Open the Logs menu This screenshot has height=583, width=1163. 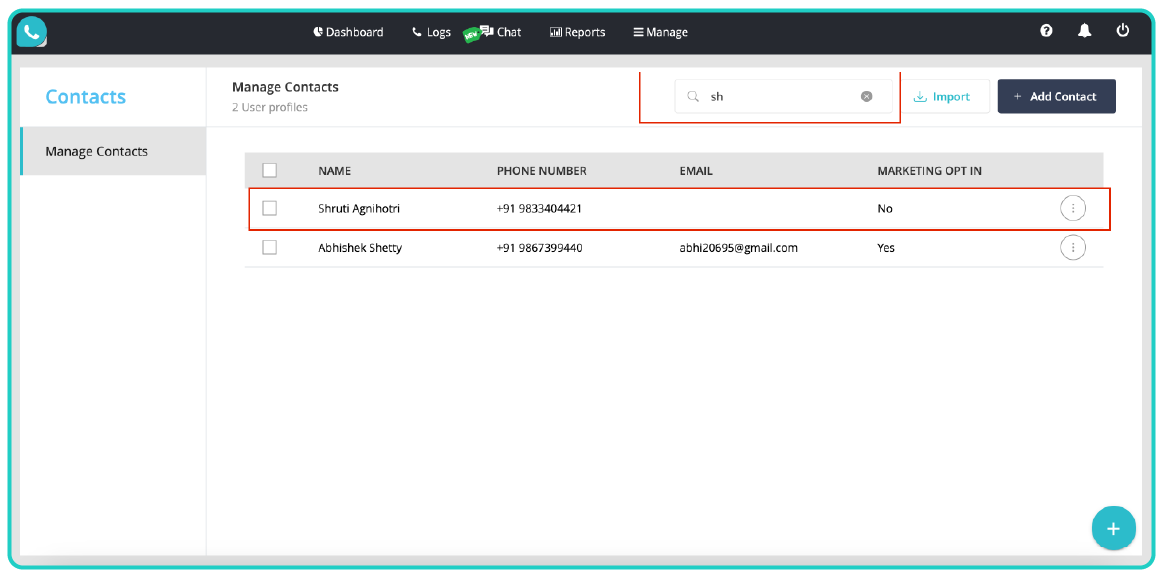(432, 32)
